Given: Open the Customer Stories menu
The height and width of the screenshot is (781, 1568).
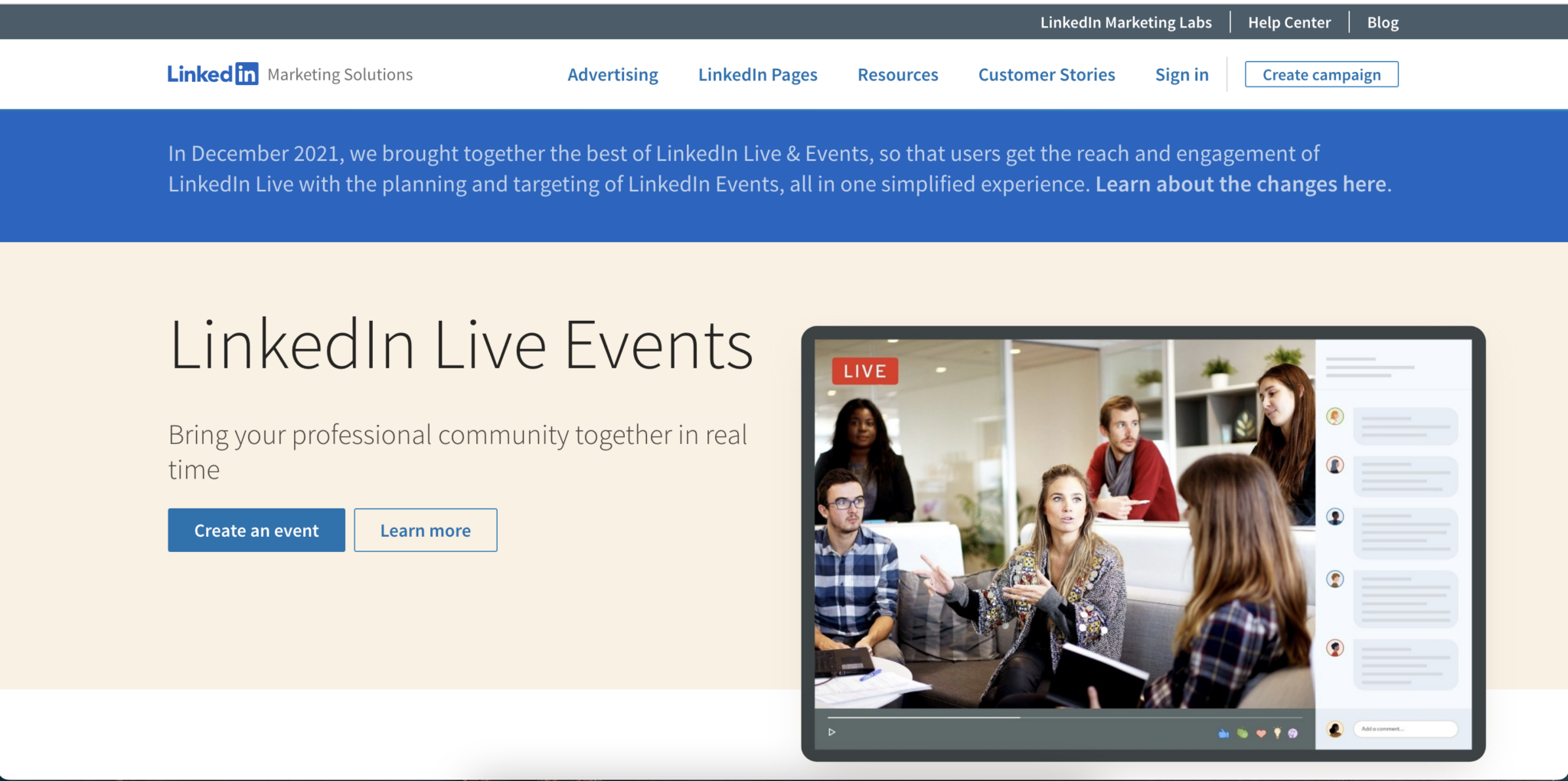Looking at the screenshot, I should (1047, 75).
